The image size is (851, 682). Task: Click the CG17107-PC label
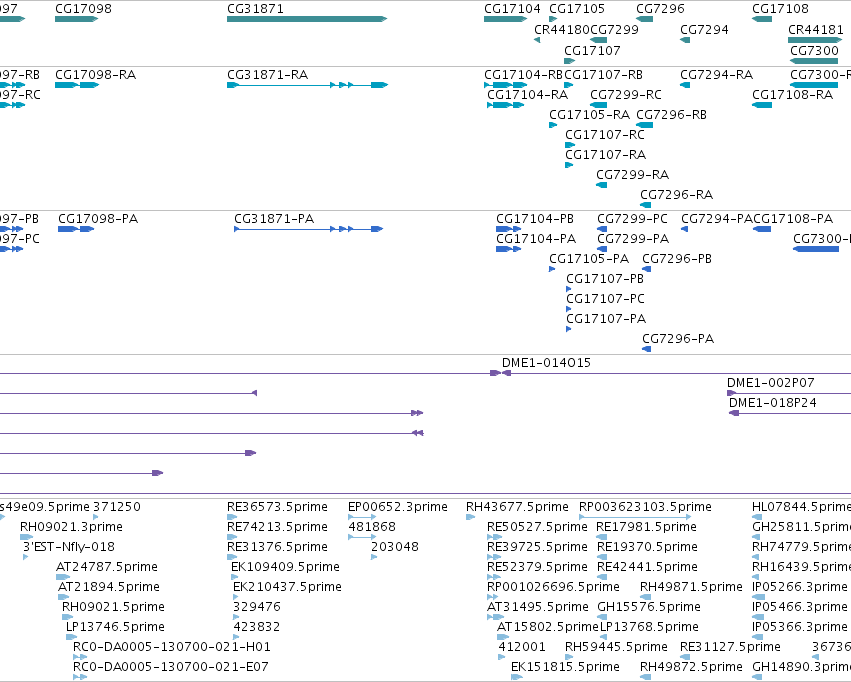606,299
